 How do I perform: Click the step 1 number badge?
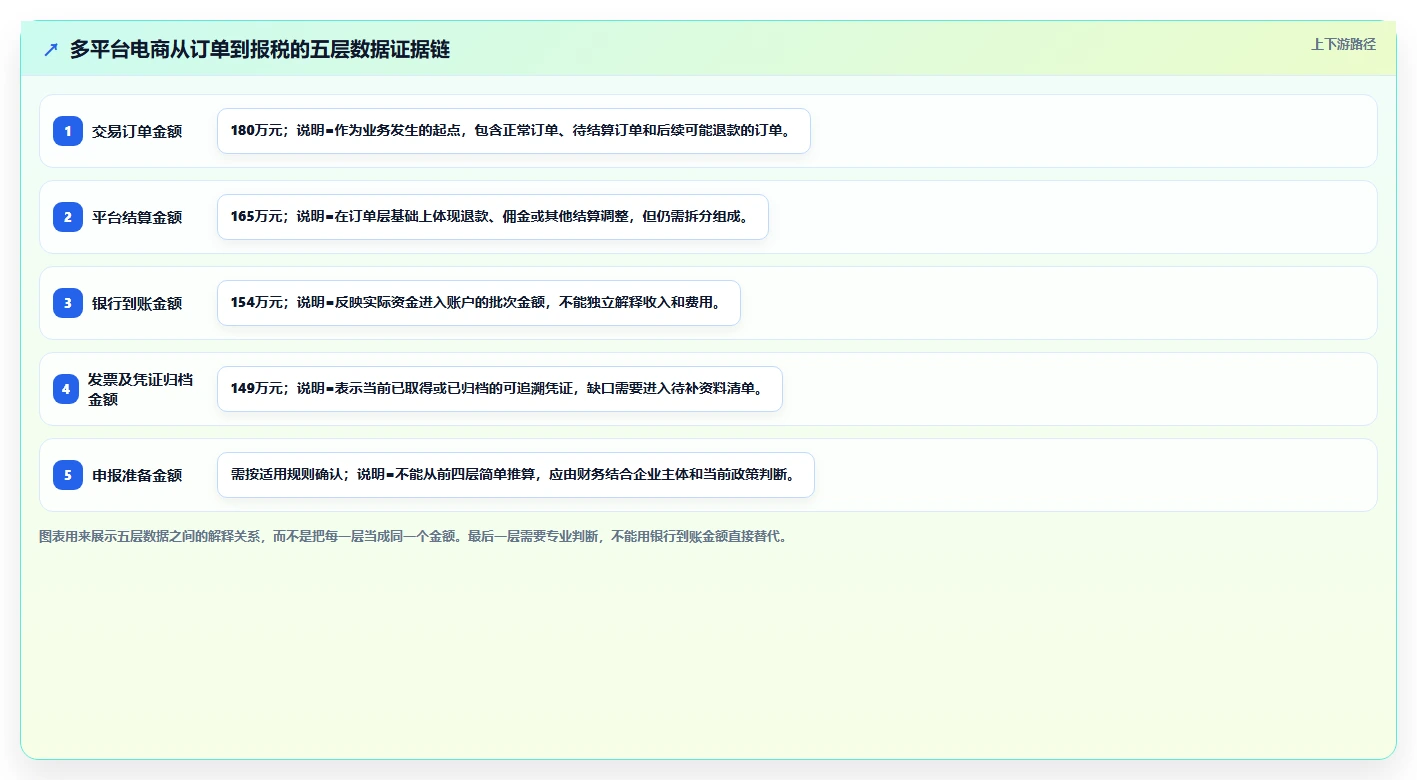click(68, 131)
